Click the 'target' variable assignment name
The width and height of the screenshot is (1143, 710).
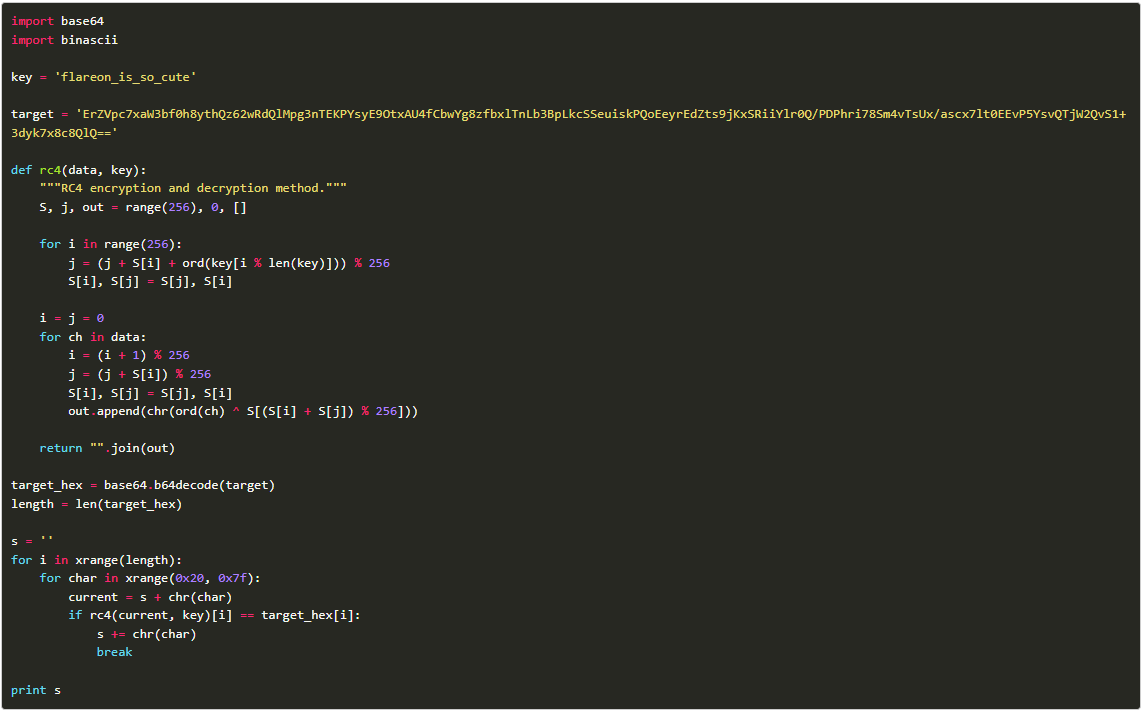coord(32,114)
